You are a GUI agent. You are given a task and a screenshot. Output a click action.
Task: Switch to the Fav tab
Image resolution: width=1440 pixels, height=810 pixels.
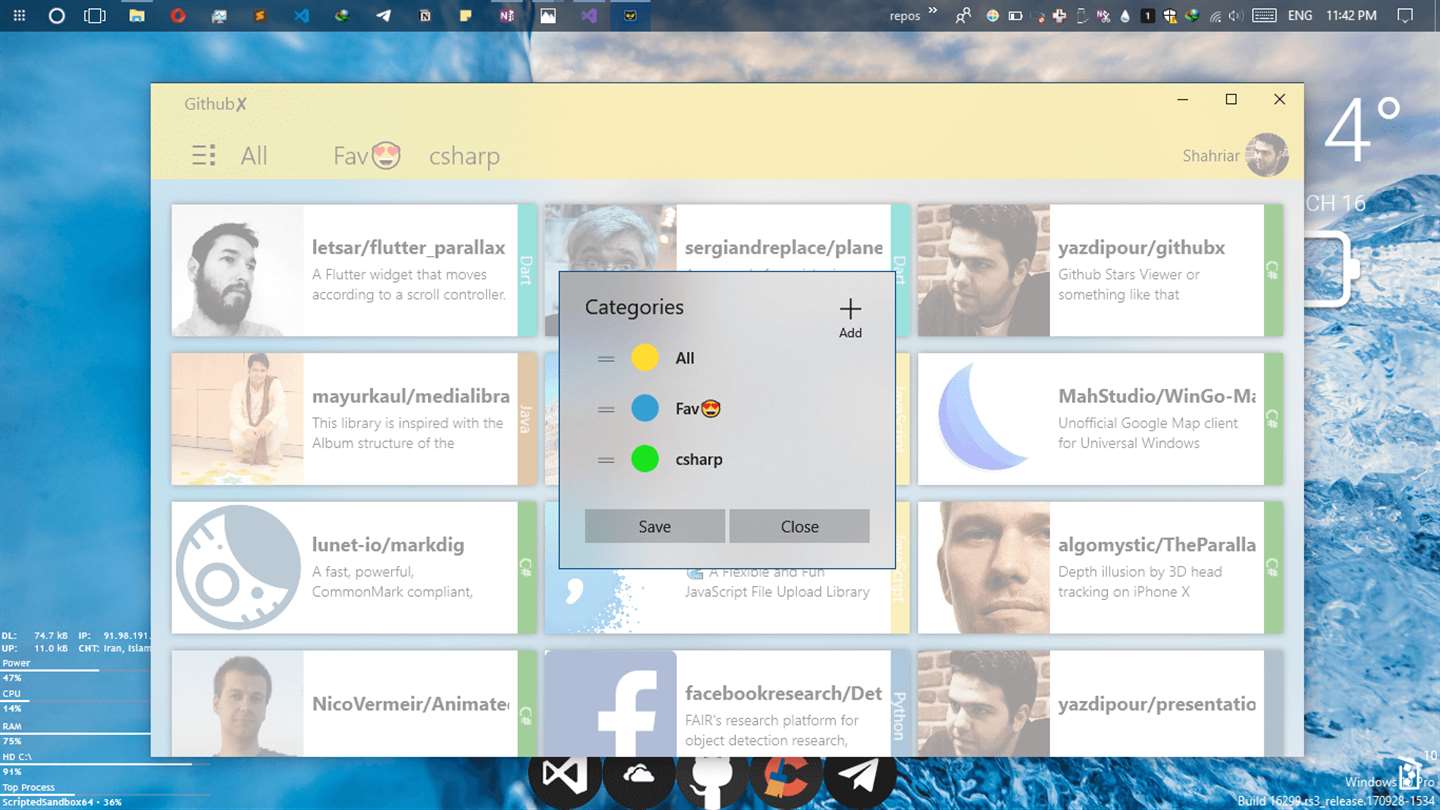(367, 156)
